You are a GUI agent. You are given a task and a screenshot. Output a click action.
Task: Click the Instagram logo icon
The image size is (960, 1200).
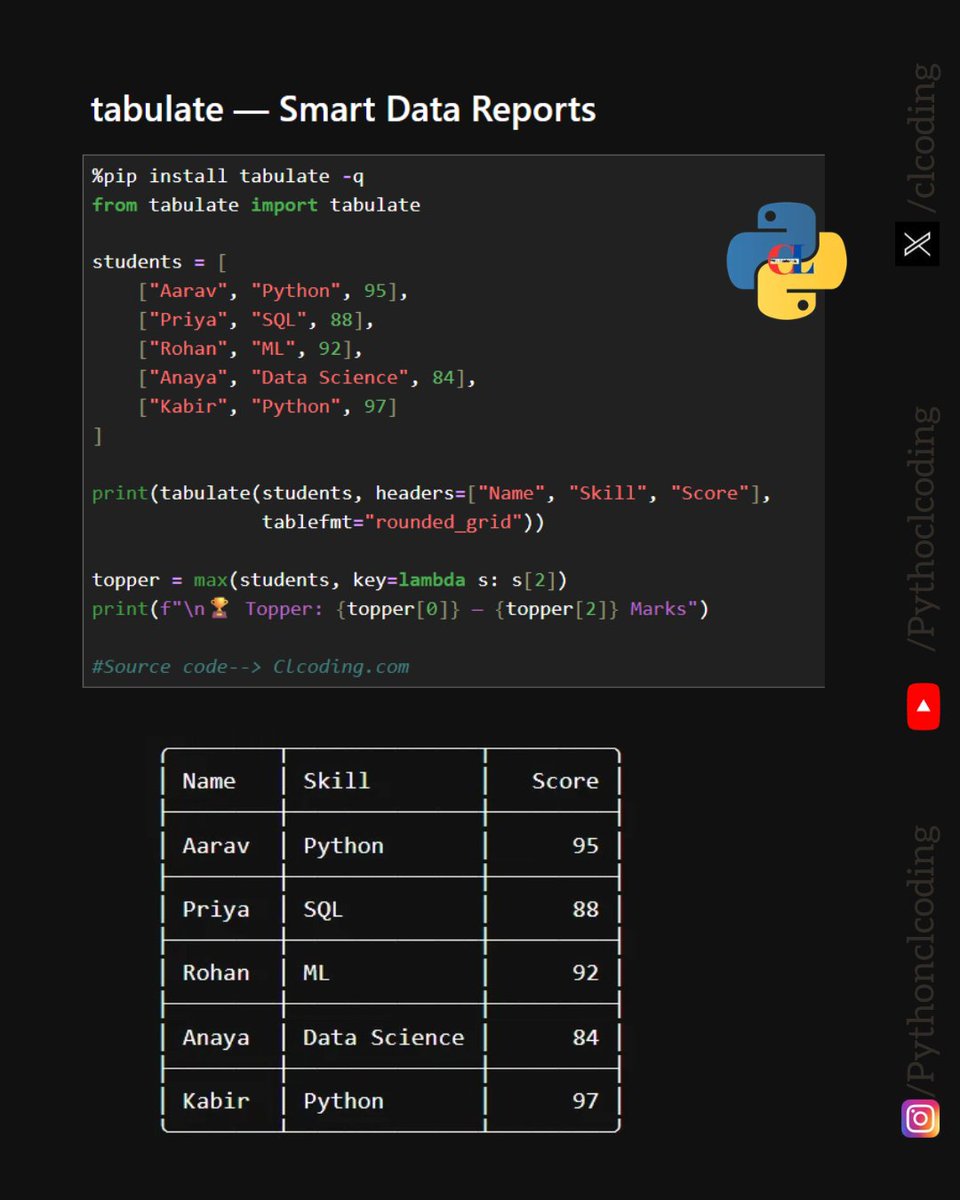920,1118
